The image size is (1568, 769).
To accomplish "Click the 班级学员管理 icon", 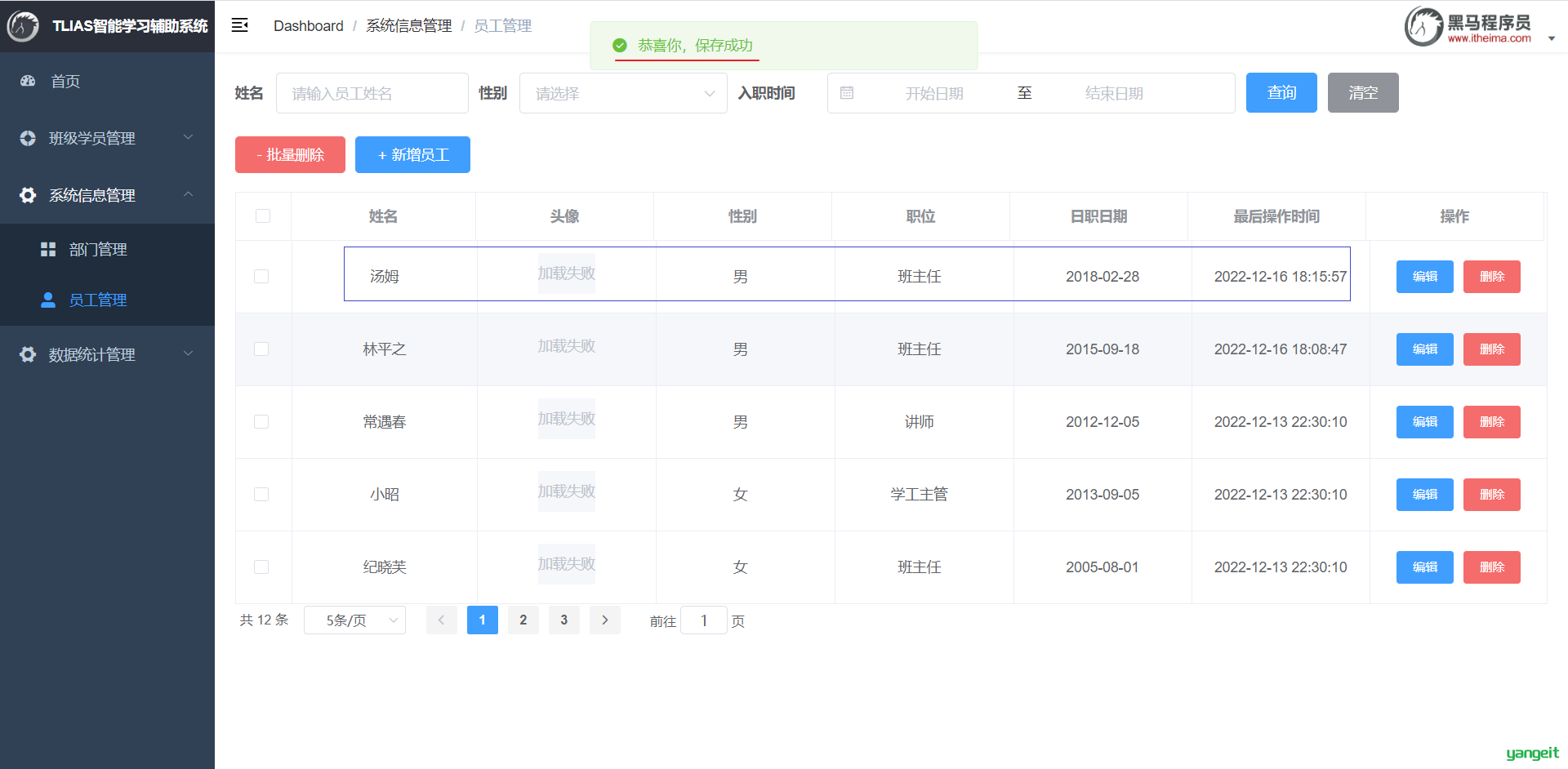I will point(28,138).
